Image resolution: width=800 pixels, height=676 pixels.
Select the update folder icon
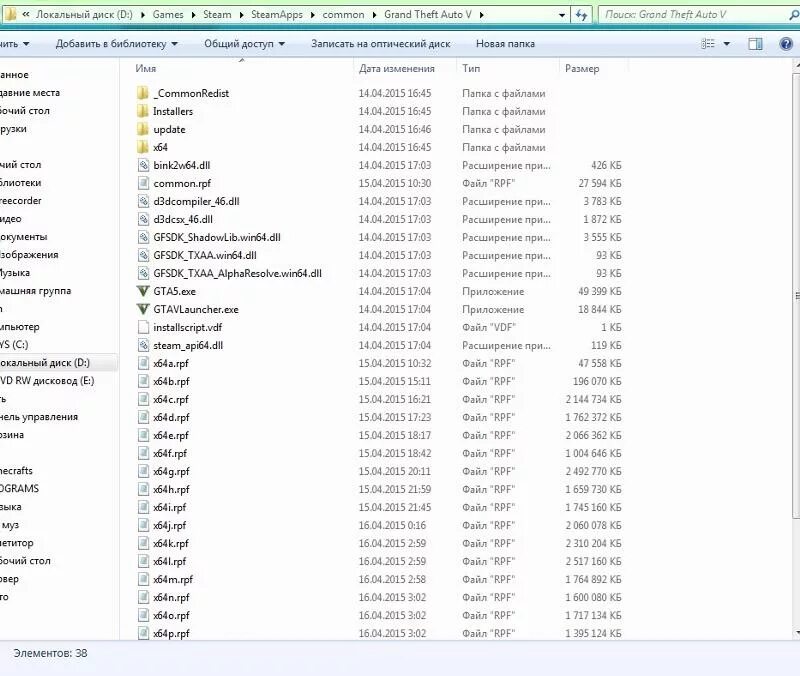(143, 129)
